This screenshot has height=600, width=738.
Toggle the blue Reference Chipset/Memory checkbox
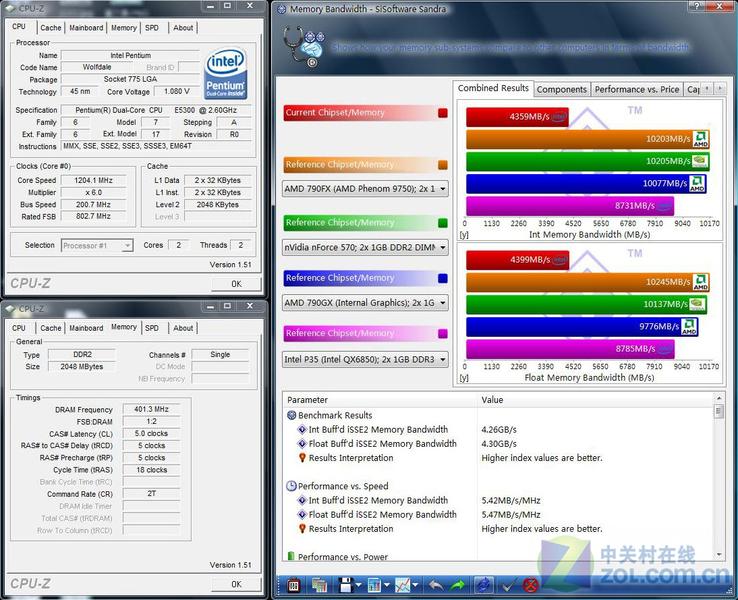point(442,278)
